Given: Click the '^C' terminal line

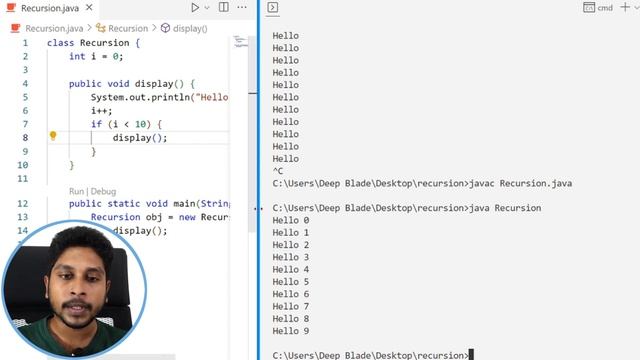Looking at the screenshot, I should (x=278, y=171).
